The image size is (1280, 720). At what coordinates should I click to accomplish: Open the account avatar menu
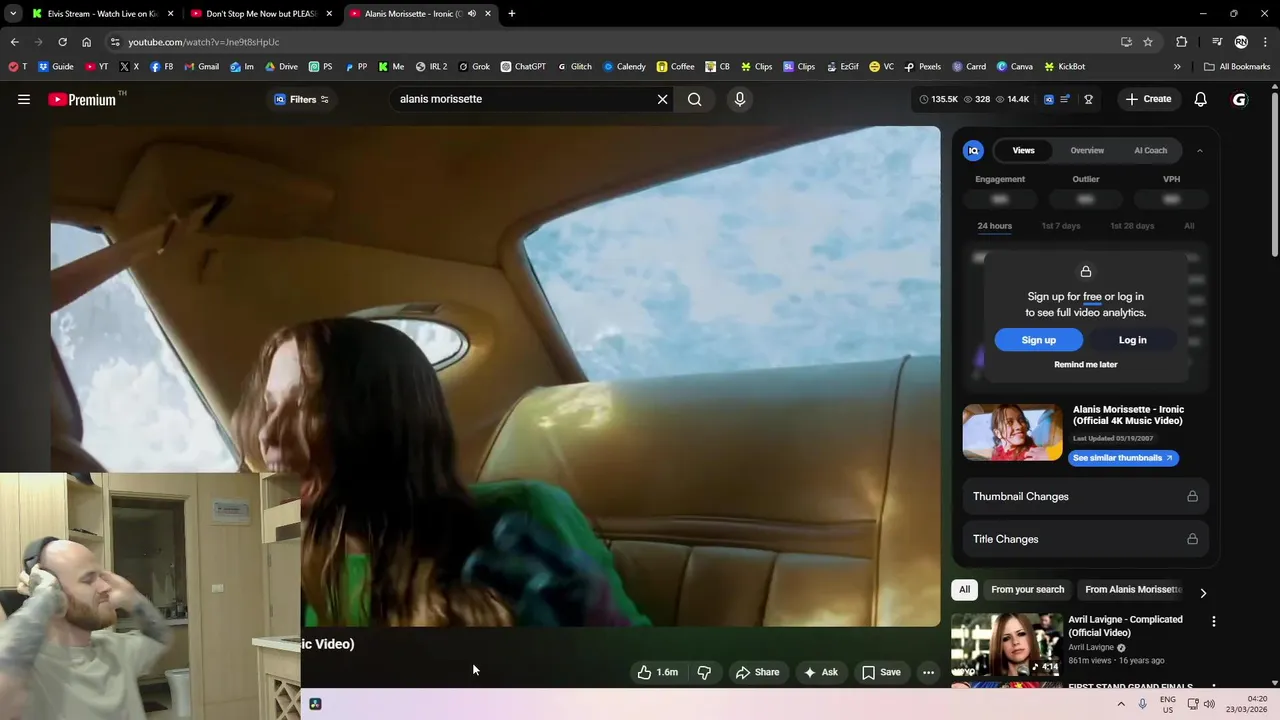tap(1240, 99)
